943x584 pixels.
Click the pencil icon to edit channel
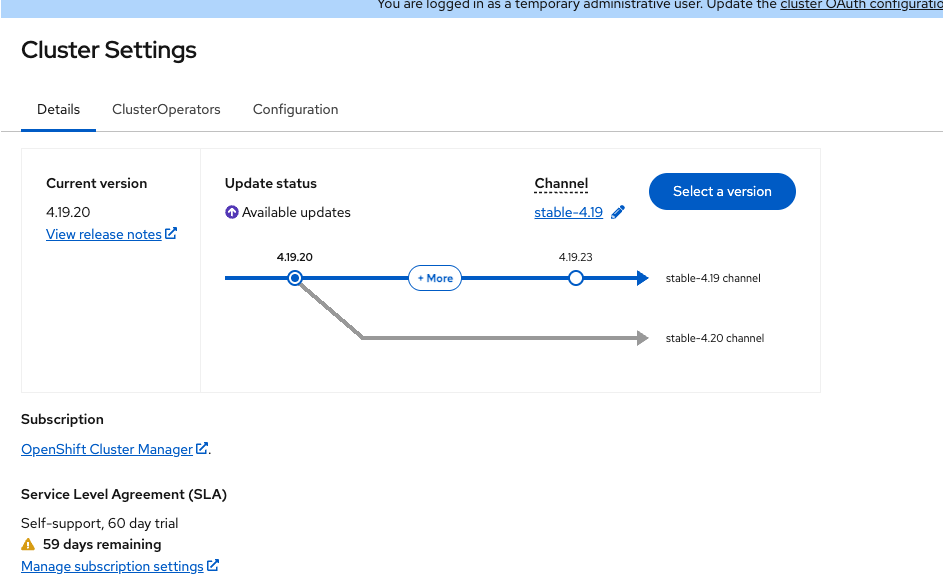[618, 212]
